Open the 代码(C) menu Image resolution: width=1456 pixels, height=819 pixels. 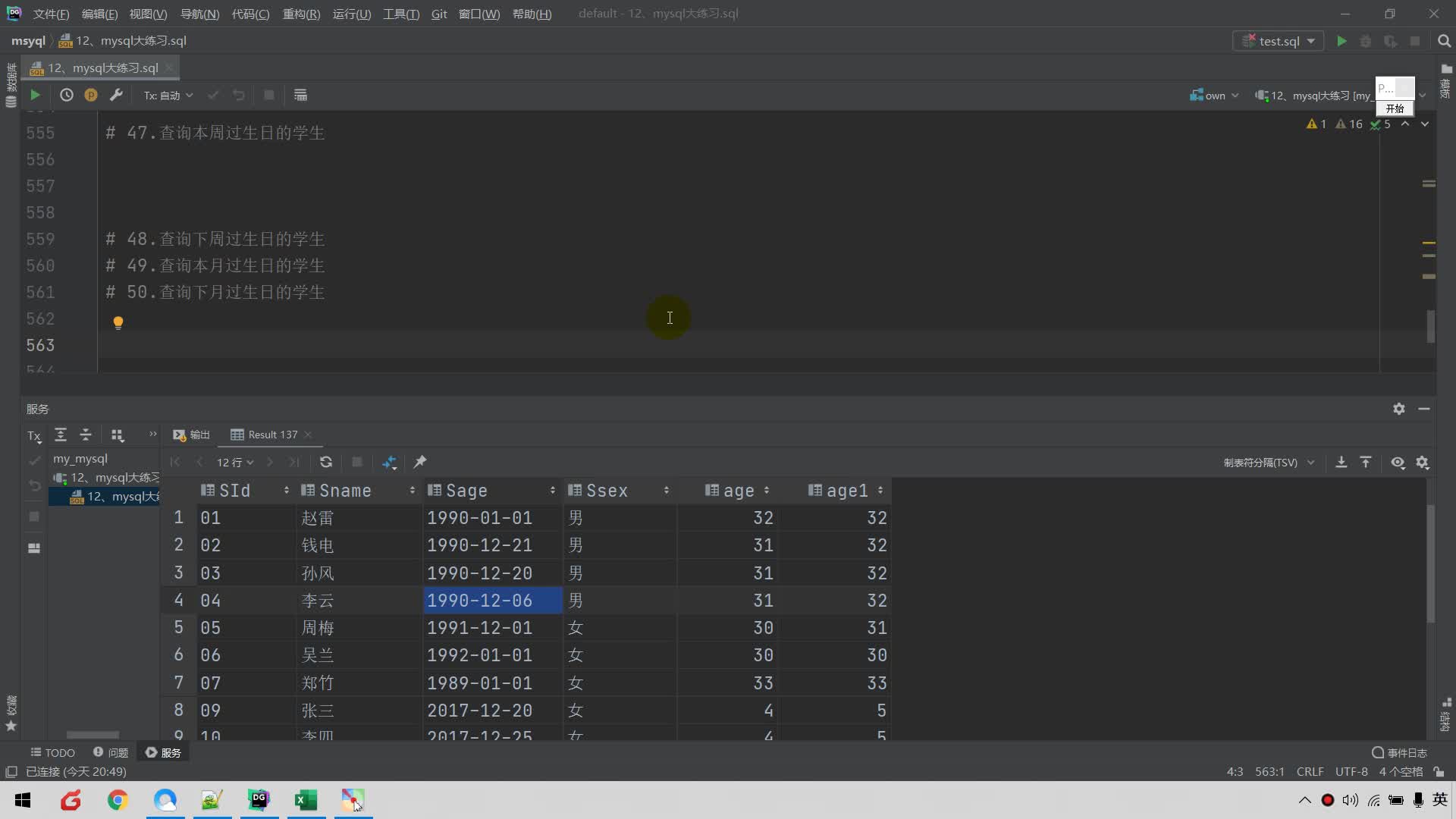point(250,14)
